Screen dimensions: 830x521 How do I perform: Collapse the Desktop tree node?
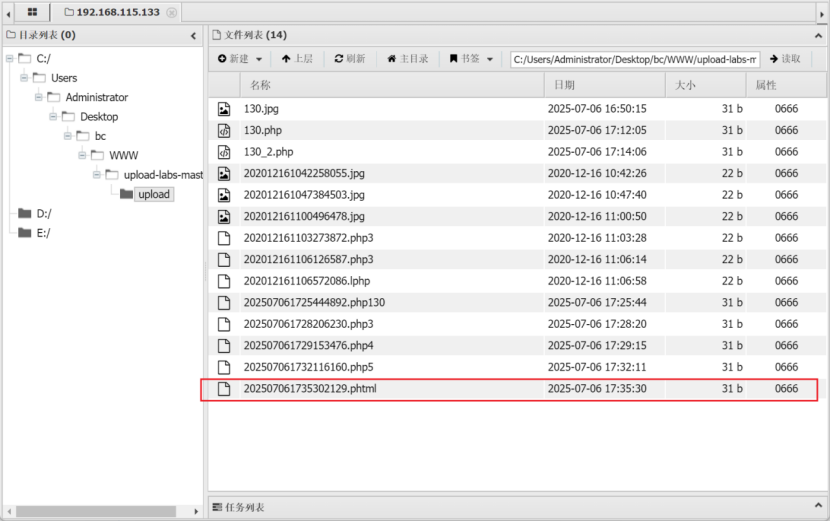[53, 116]
